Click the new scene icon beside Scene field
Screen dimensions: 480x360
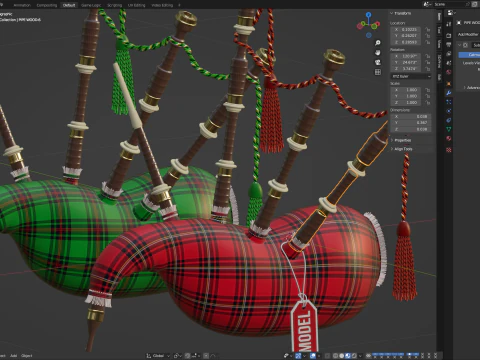[474, 4]
